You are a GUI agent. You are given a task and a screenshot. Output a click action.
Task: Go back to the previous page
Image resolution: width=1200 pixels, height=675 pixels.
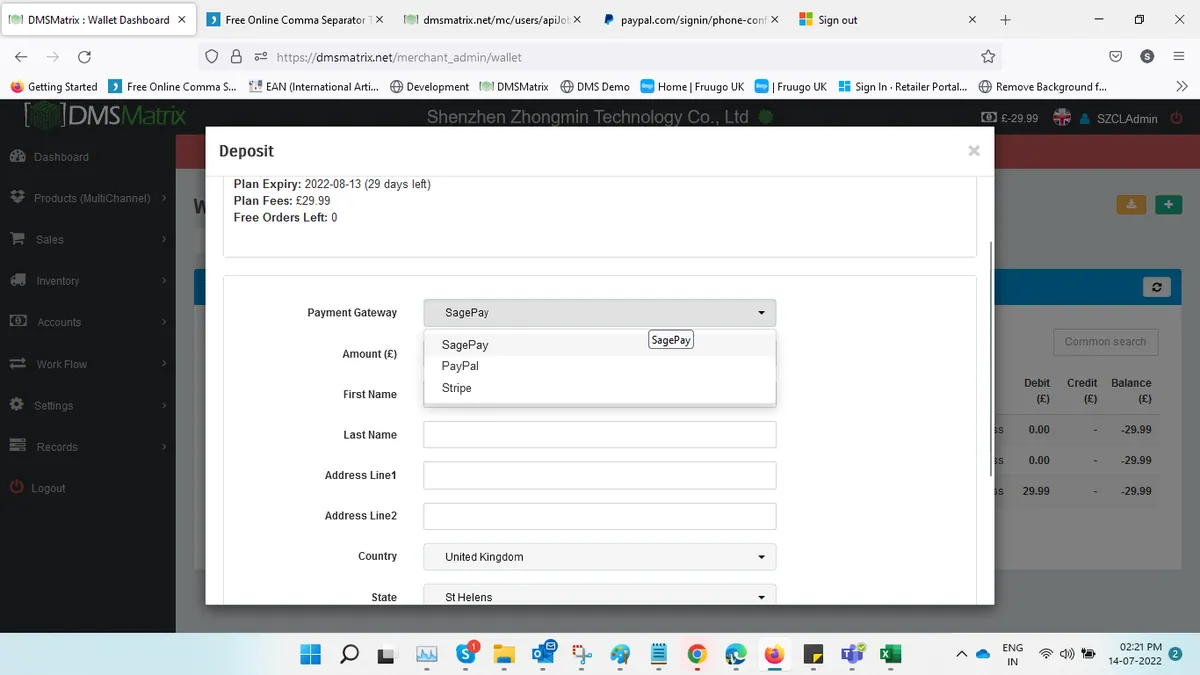coord(21,57)
